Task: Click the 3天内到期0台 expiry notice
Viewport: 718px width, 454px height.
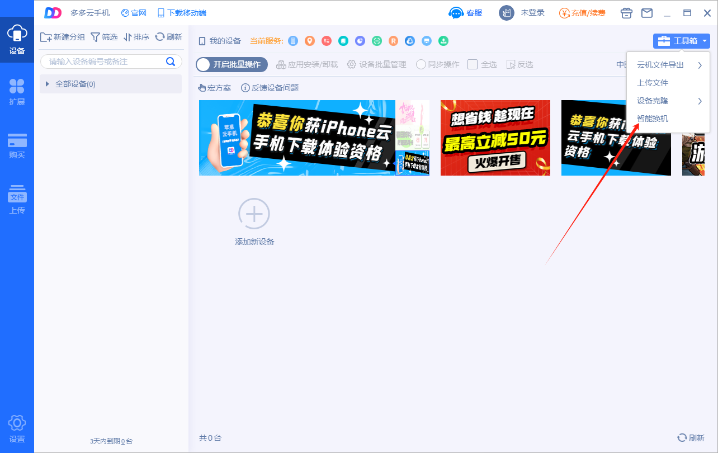Action: (111, 441)
